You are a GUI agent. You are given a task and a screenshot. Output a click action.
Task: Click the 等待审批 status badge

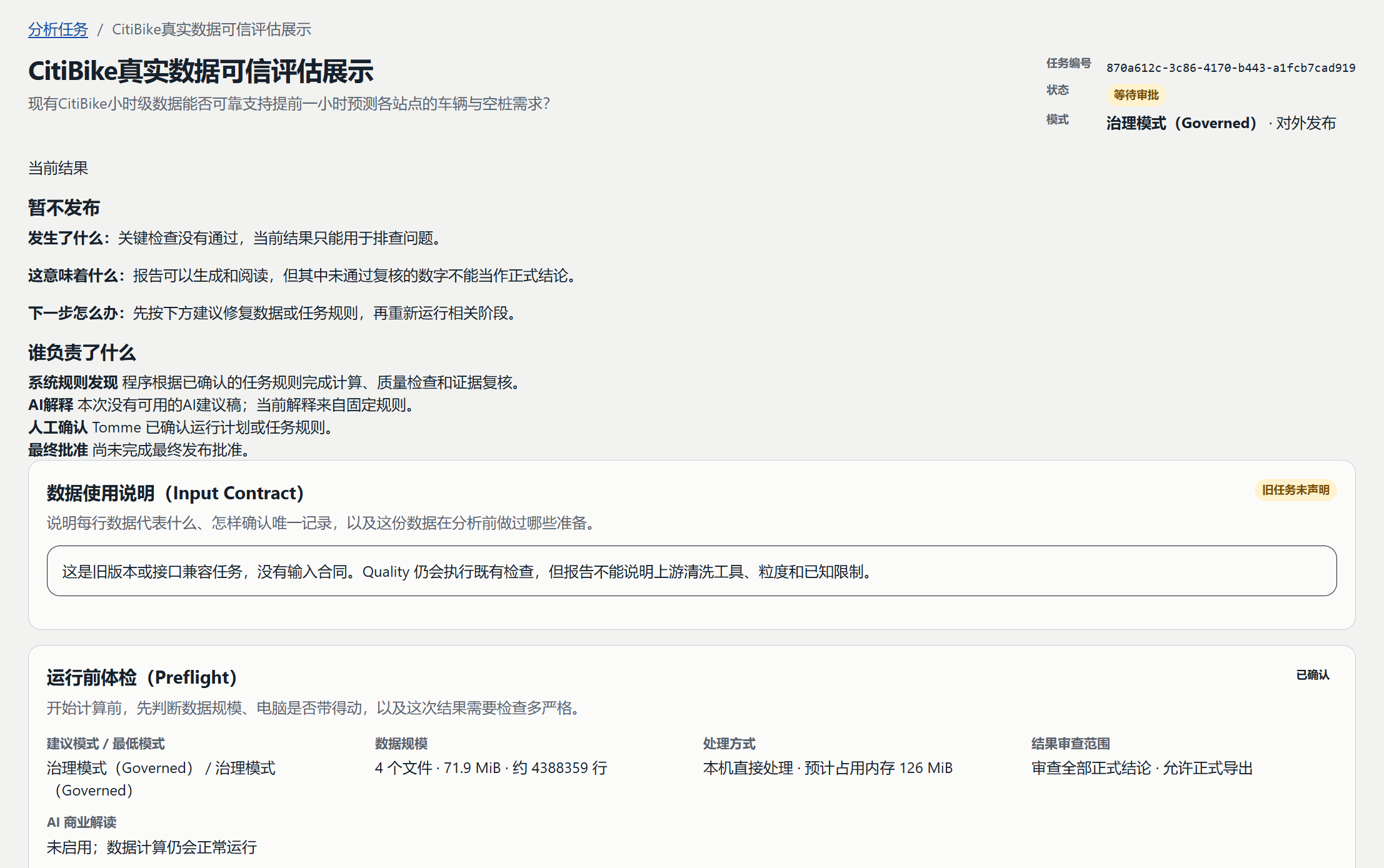coord(1136,95)
